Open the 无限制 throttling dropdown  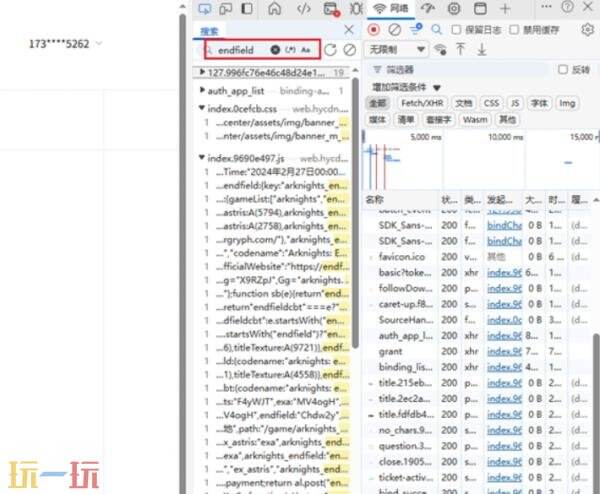397,49
